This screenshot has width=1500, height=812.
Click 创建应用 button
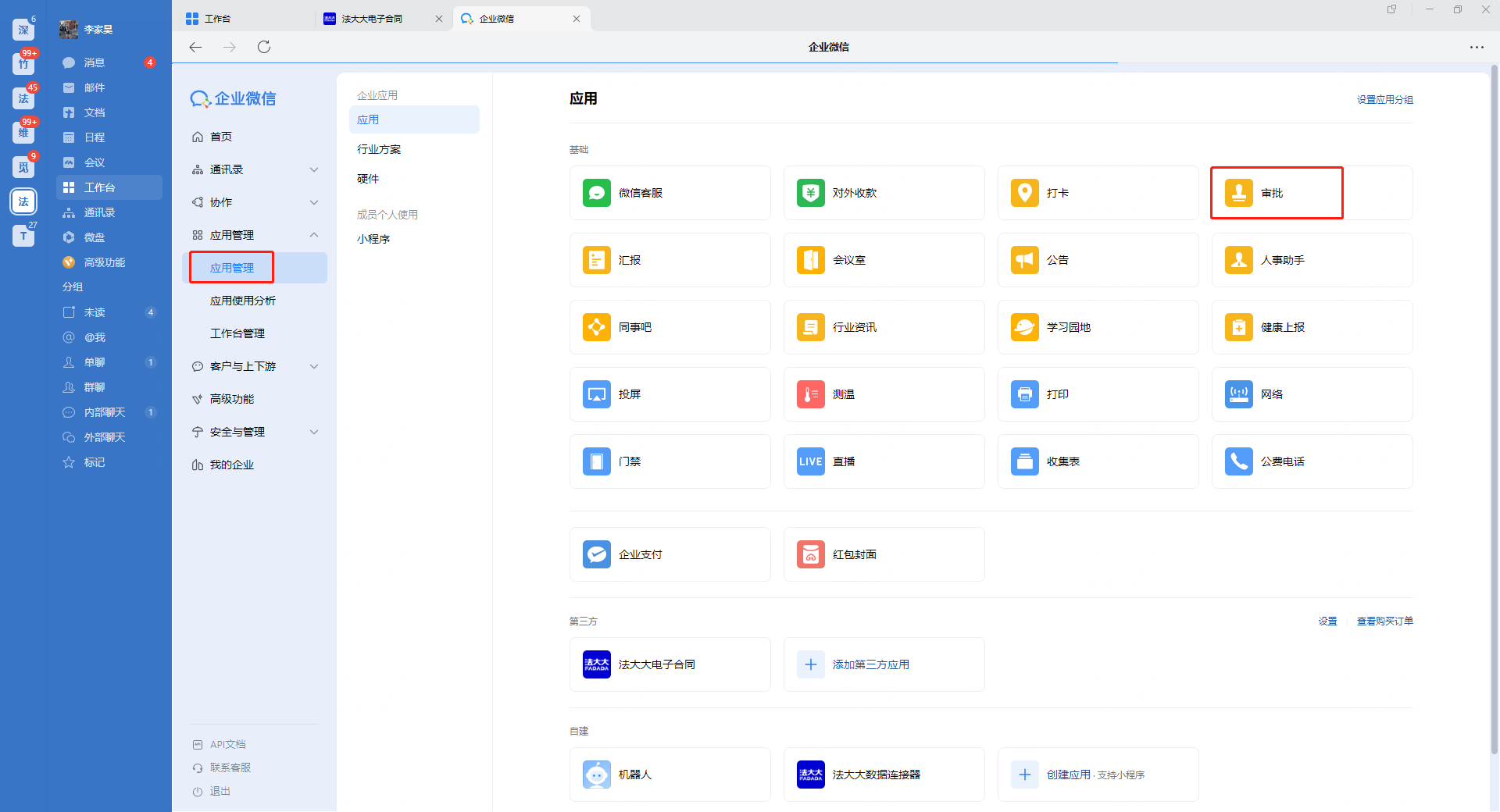coord(1098,775)
